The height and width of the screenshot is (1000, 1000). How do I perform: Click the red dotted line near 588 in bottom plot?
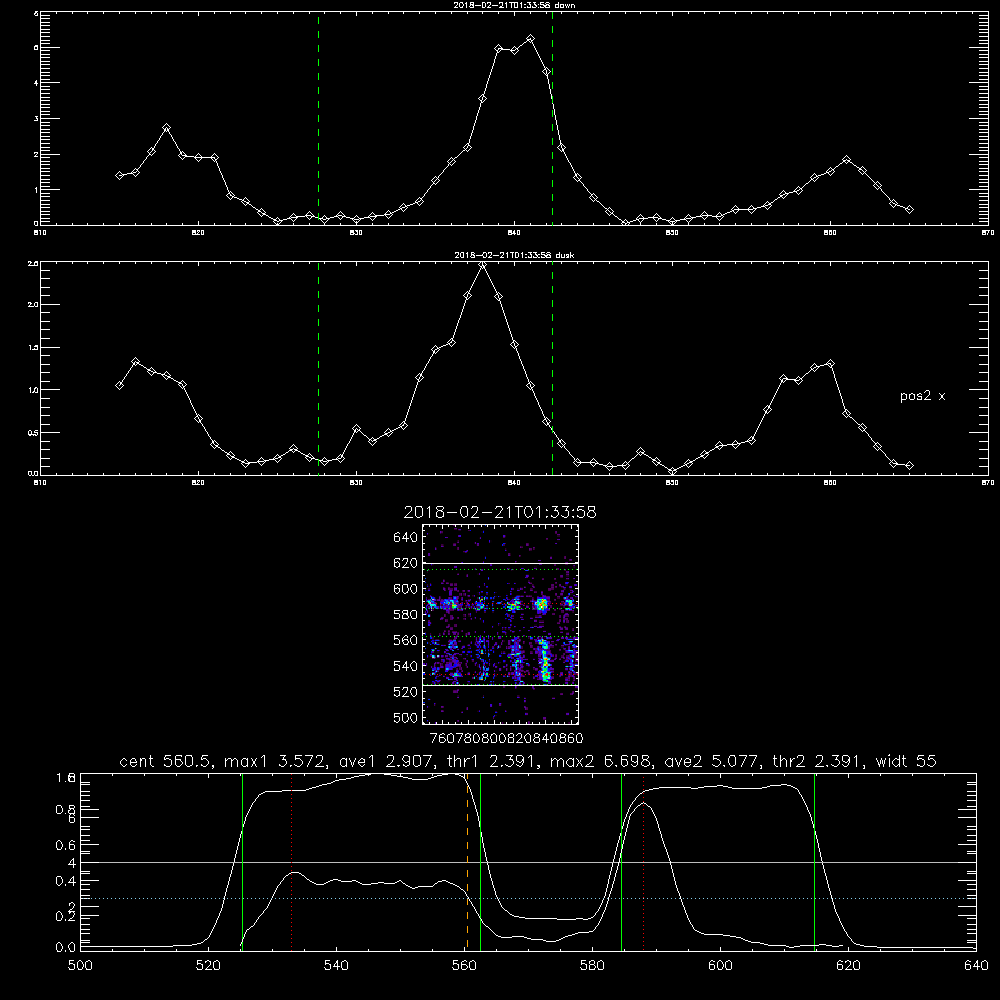point(643,861)
